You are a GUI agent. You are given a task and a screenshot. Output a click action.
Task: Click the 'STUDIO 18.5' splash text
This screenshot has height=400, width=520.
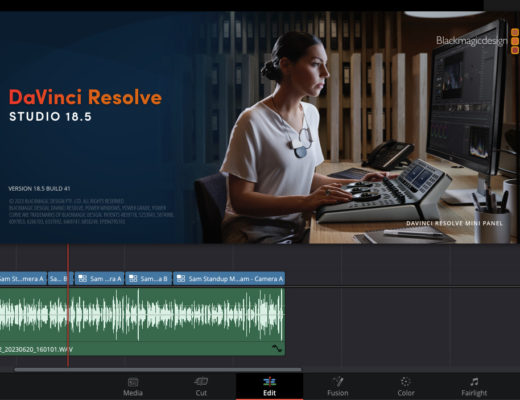50,117
